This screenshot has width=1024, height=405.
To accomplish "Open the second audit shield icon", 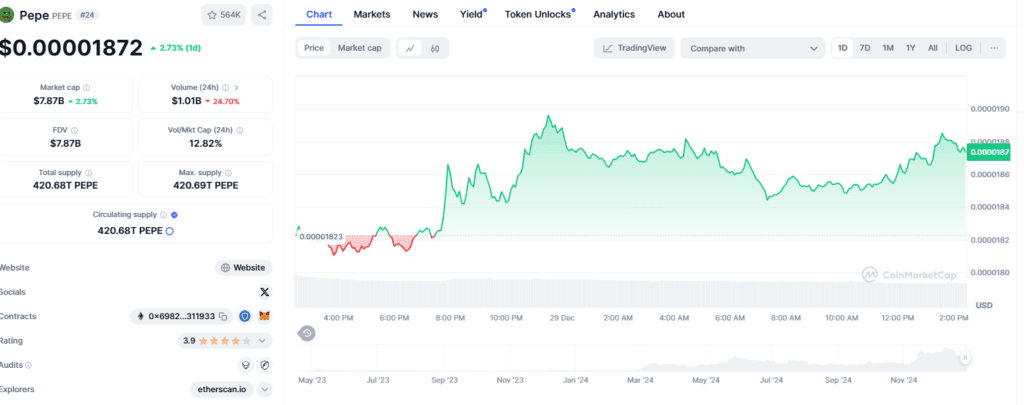I will click(x=264, y=365).
